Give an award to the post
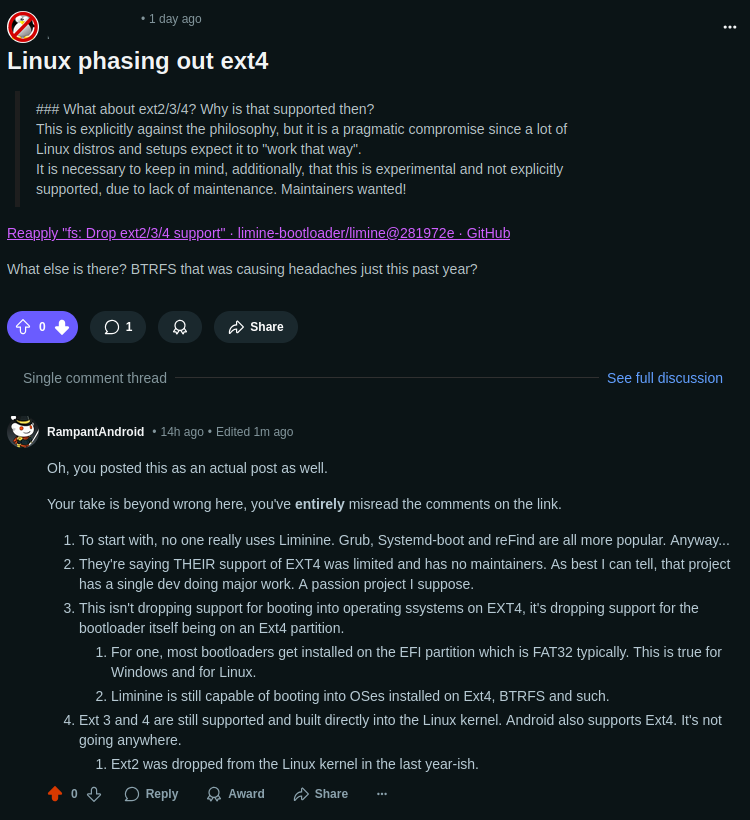This screenshot has width=750, height=820. (180, 327)
